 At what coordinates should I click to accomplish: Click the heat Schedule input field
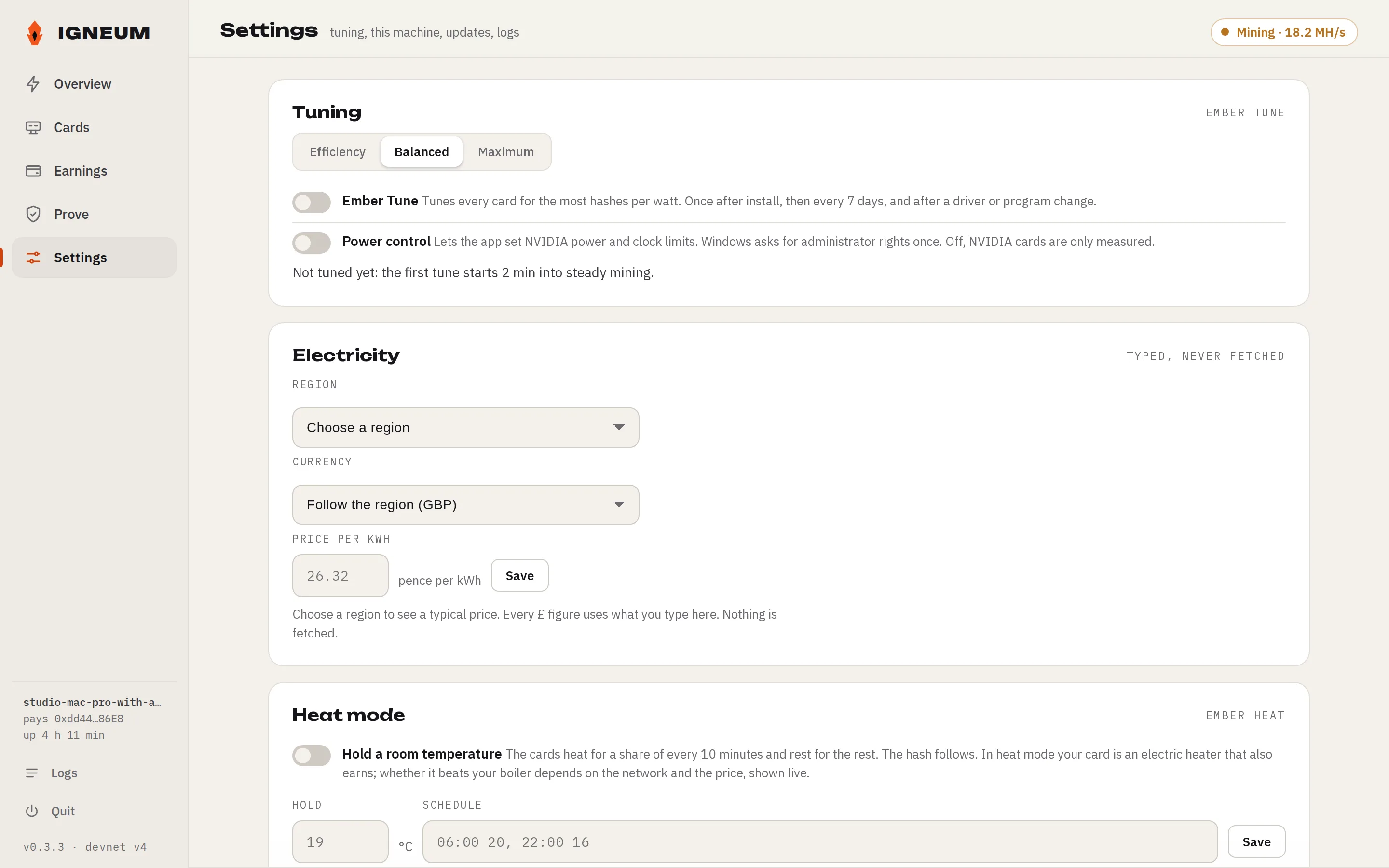tap(820, 842)
